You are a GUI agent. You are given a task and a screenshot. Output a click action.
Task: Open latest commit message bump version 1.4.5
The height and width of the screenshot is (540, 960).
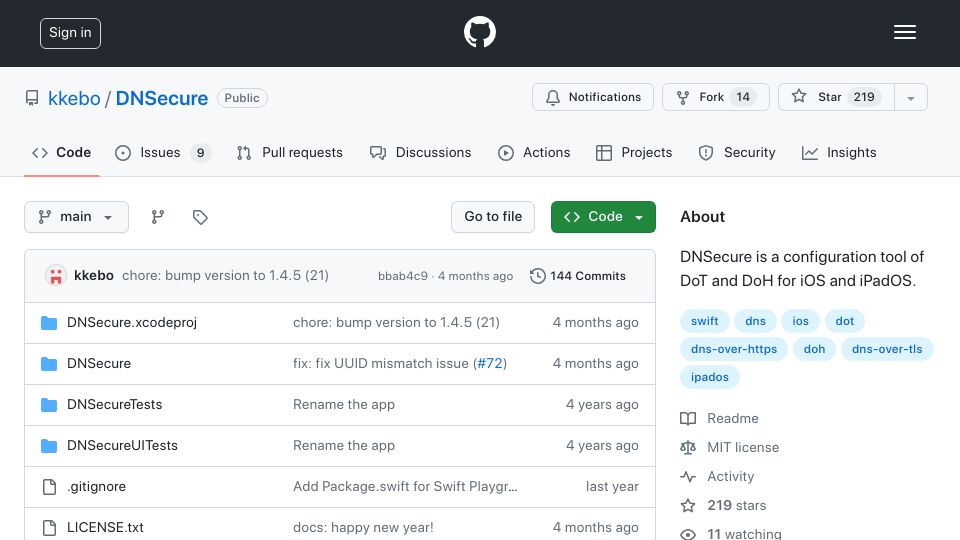click(225, 276)
